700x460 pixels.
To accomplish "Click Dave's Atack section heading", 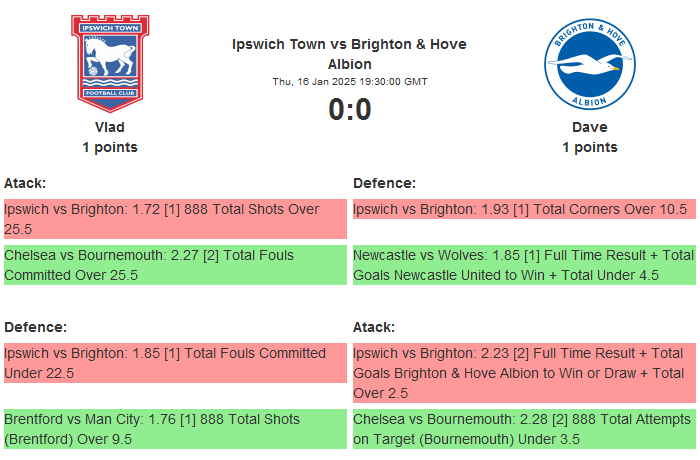I will point(374,327).
